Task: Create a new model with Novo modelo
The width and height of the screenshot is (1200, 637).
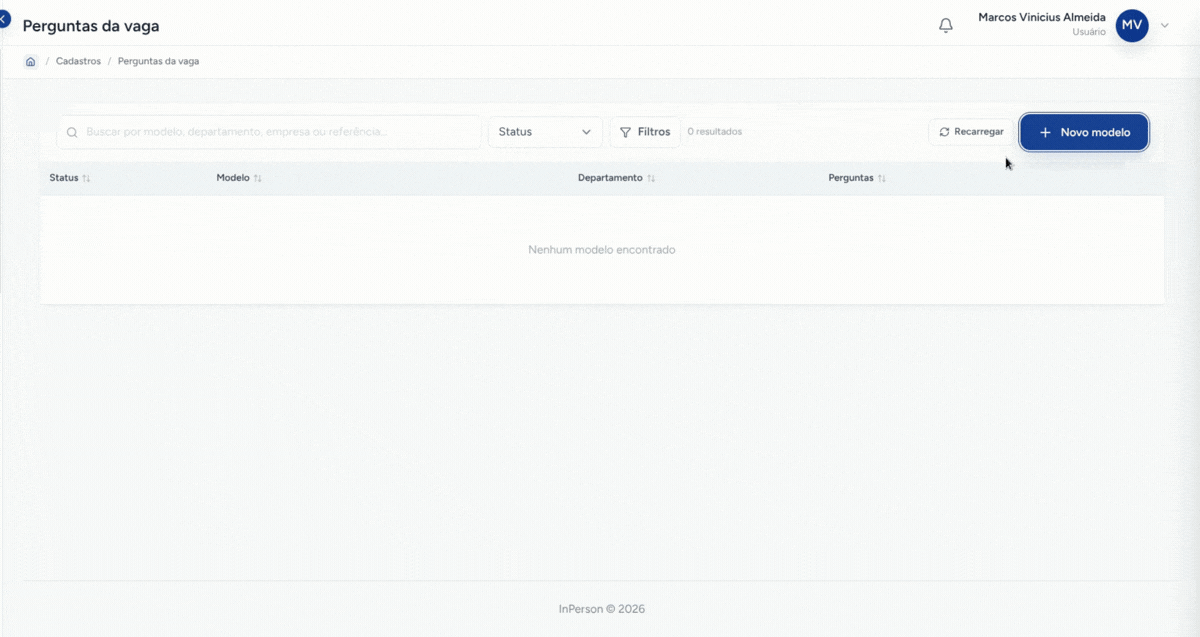Action: click(1084, 132)
